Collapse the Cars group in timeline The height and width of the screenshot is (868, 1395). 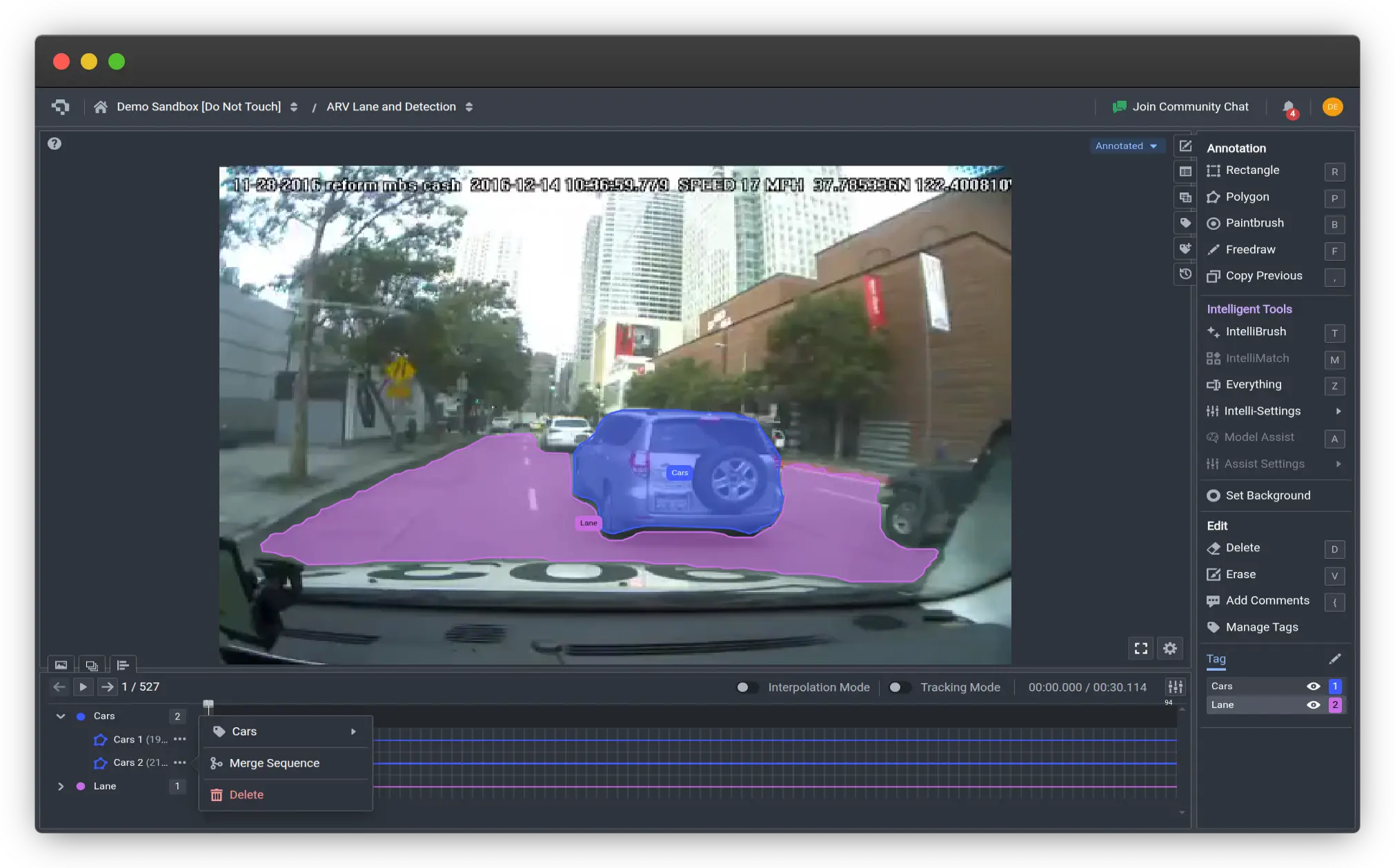pos(61,717)
